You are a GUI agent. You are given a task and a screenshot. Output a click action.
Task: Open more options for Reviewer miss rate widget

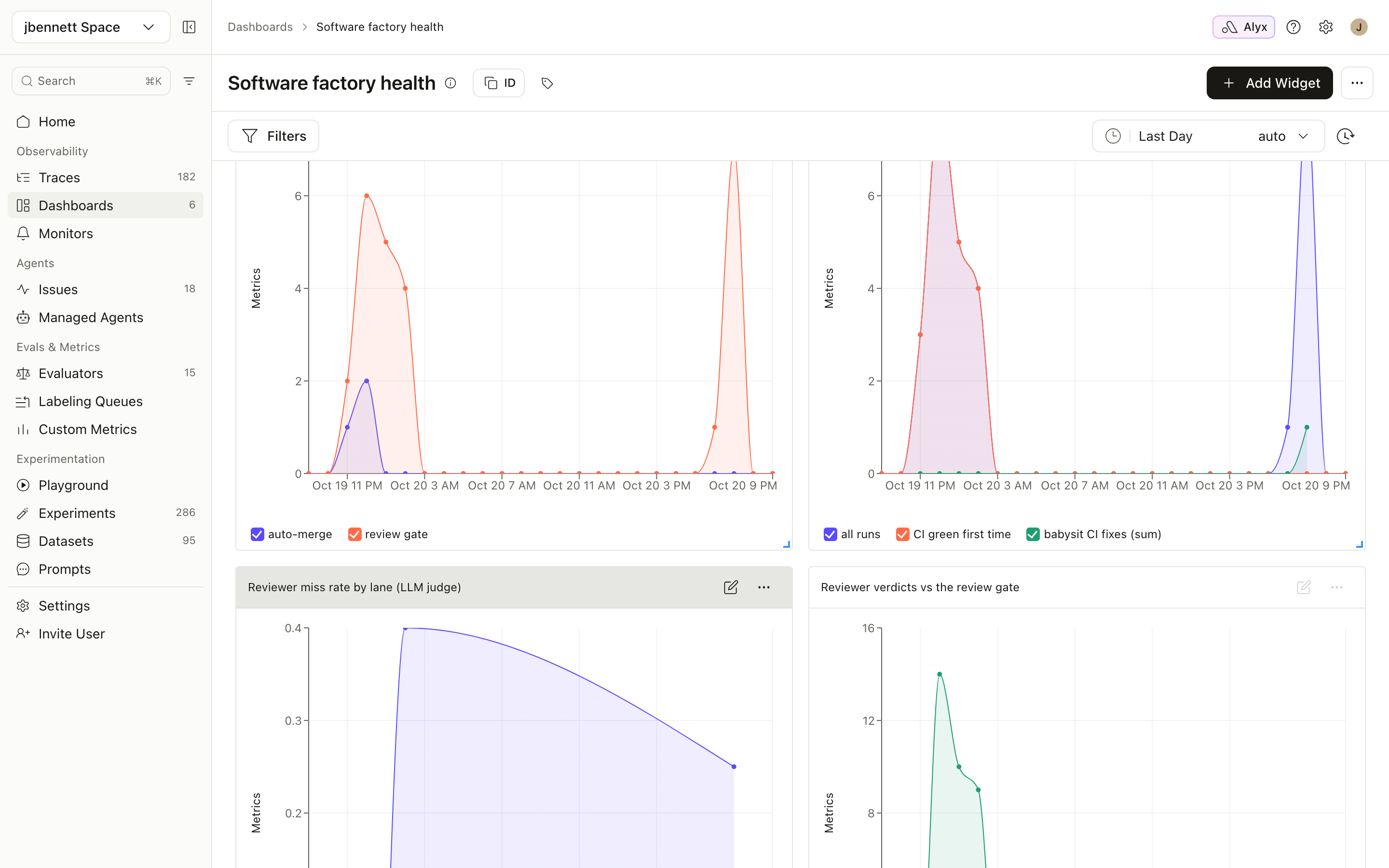point(764,587)
